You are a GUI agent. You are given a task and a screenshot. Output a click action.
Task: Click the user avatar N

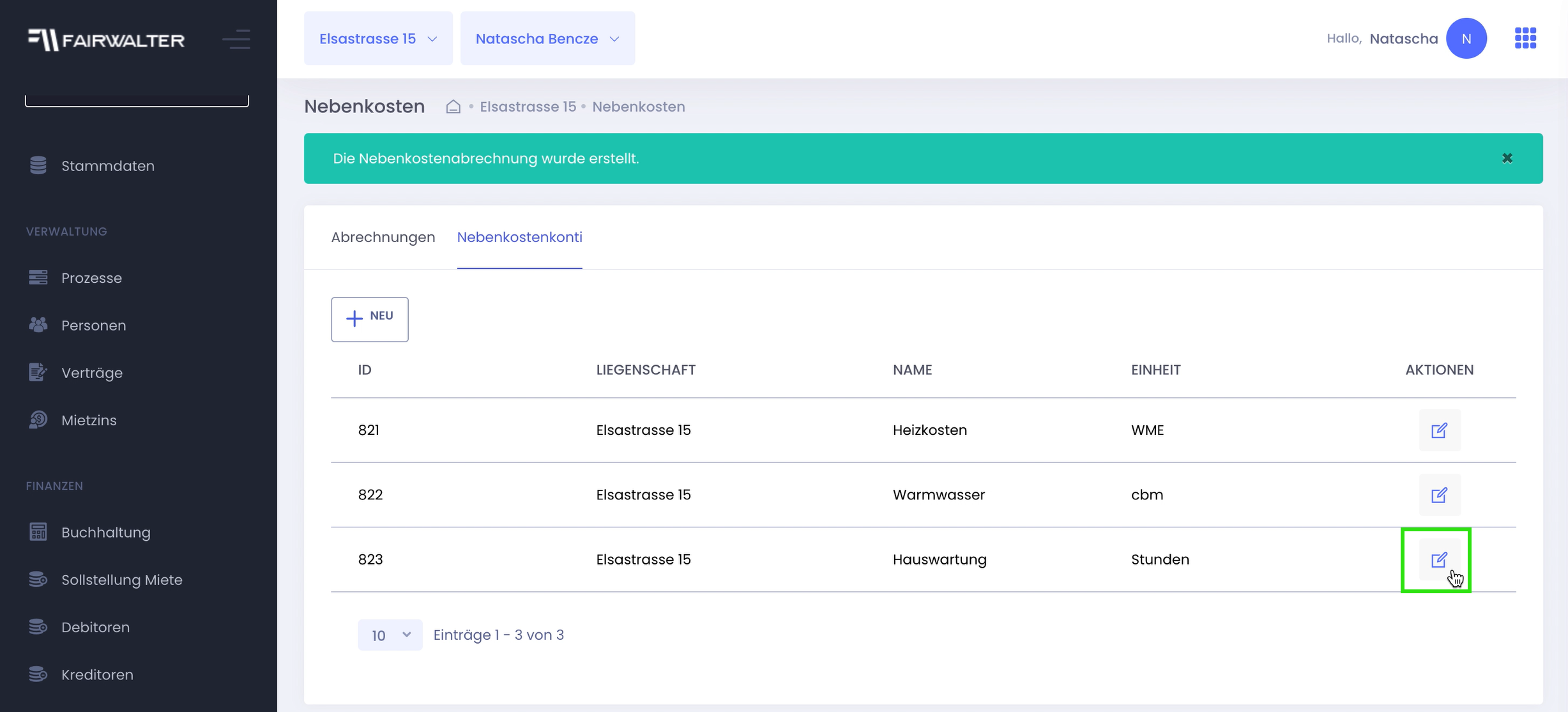(x=1466, y=38)
